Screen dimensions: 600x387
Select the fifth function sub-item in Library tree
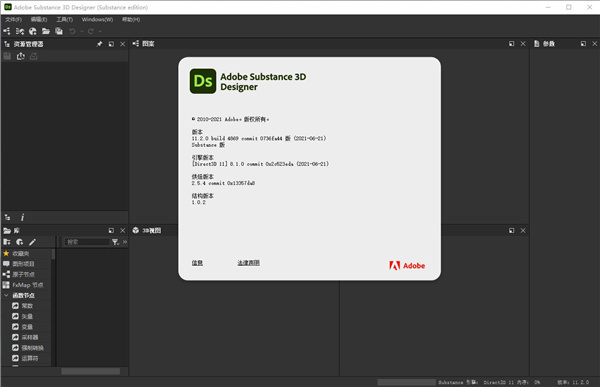(26, 348)
